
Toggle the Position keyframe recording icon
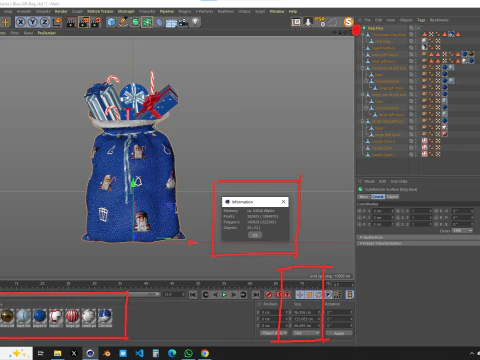pyautogui.click(x=300, y=295)
